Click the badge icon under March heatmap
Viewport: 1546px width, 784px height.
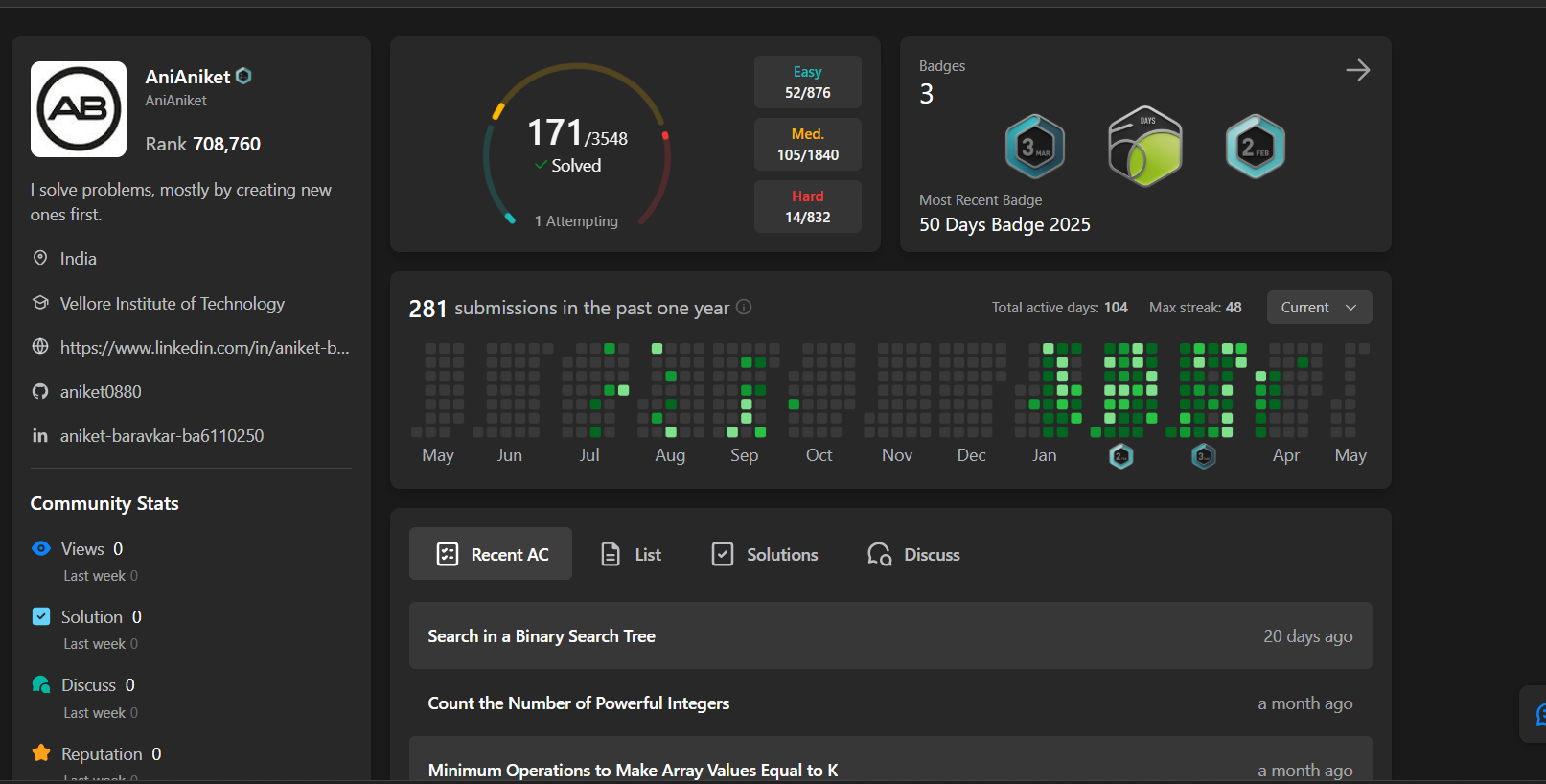(x=1204, y=456)
